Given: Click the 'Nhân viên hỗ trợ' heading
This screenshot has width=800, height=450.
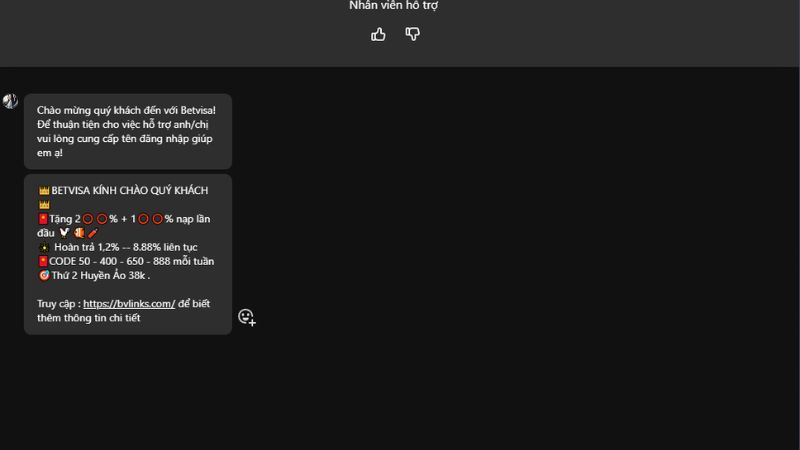Looking at the screenshot, I should click(x=393, y=6).
